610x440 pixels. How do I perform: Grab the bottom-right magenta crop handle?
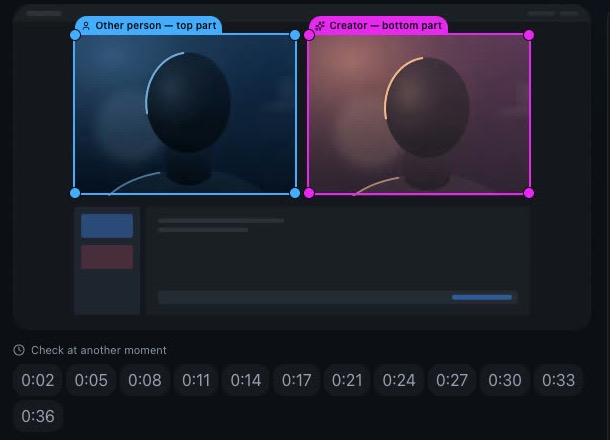[x=529, y=193]
